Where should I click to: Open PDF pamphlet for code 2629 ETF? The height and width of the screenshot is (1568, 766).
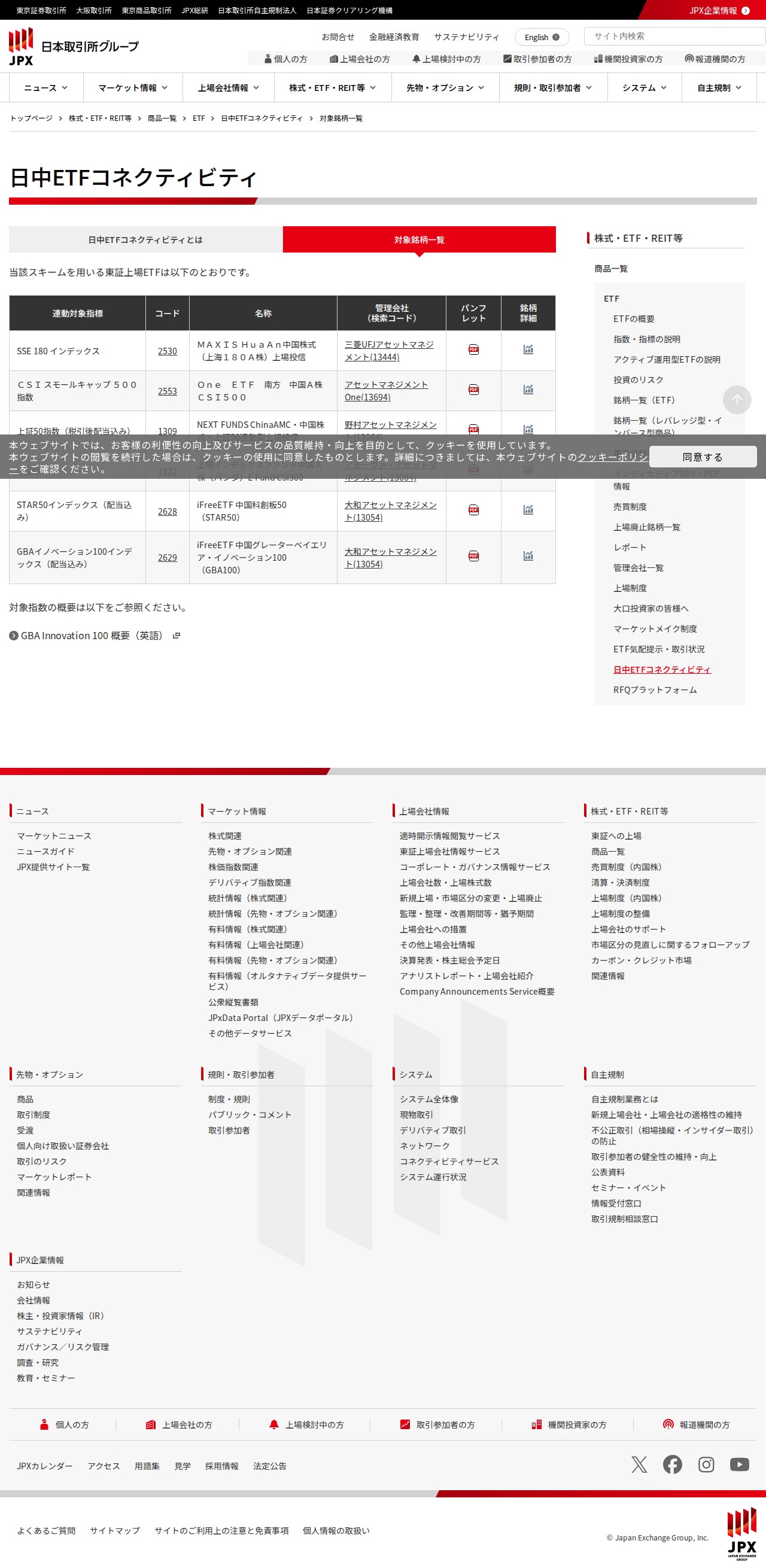point(473,556)
